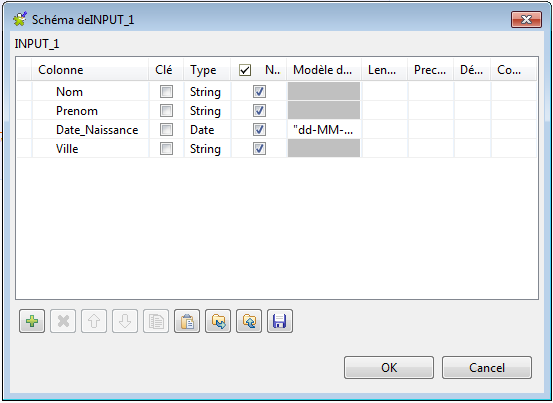Click the greyed-out remove column X icon

(x=63, y=321)
